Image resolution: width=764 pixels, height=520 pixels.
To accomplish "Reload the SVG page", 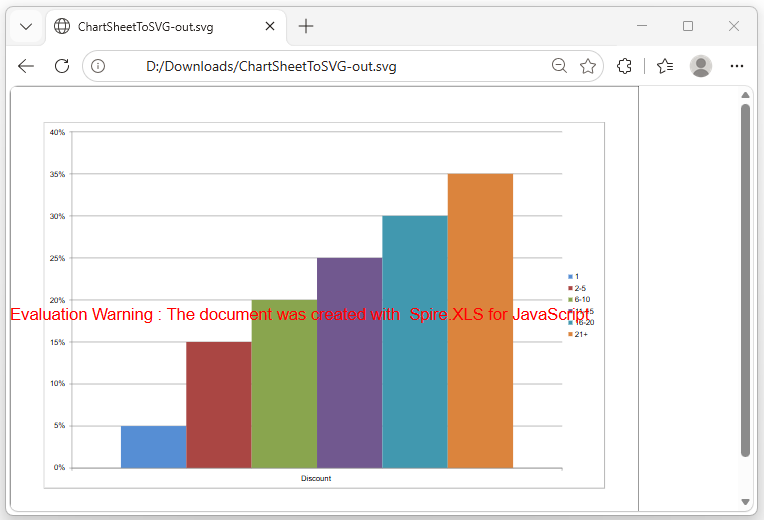I will (x=62, y=66).
